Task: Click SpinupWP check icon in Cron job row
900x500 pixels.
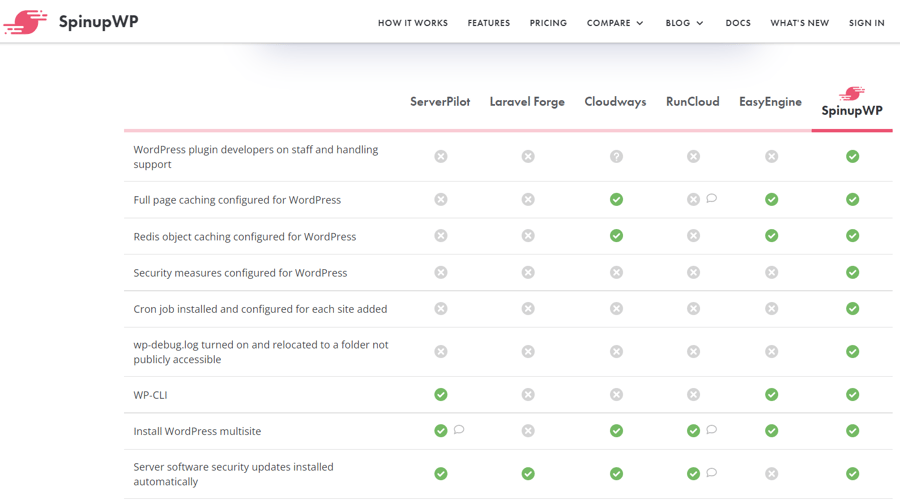Action: (852, 308)
